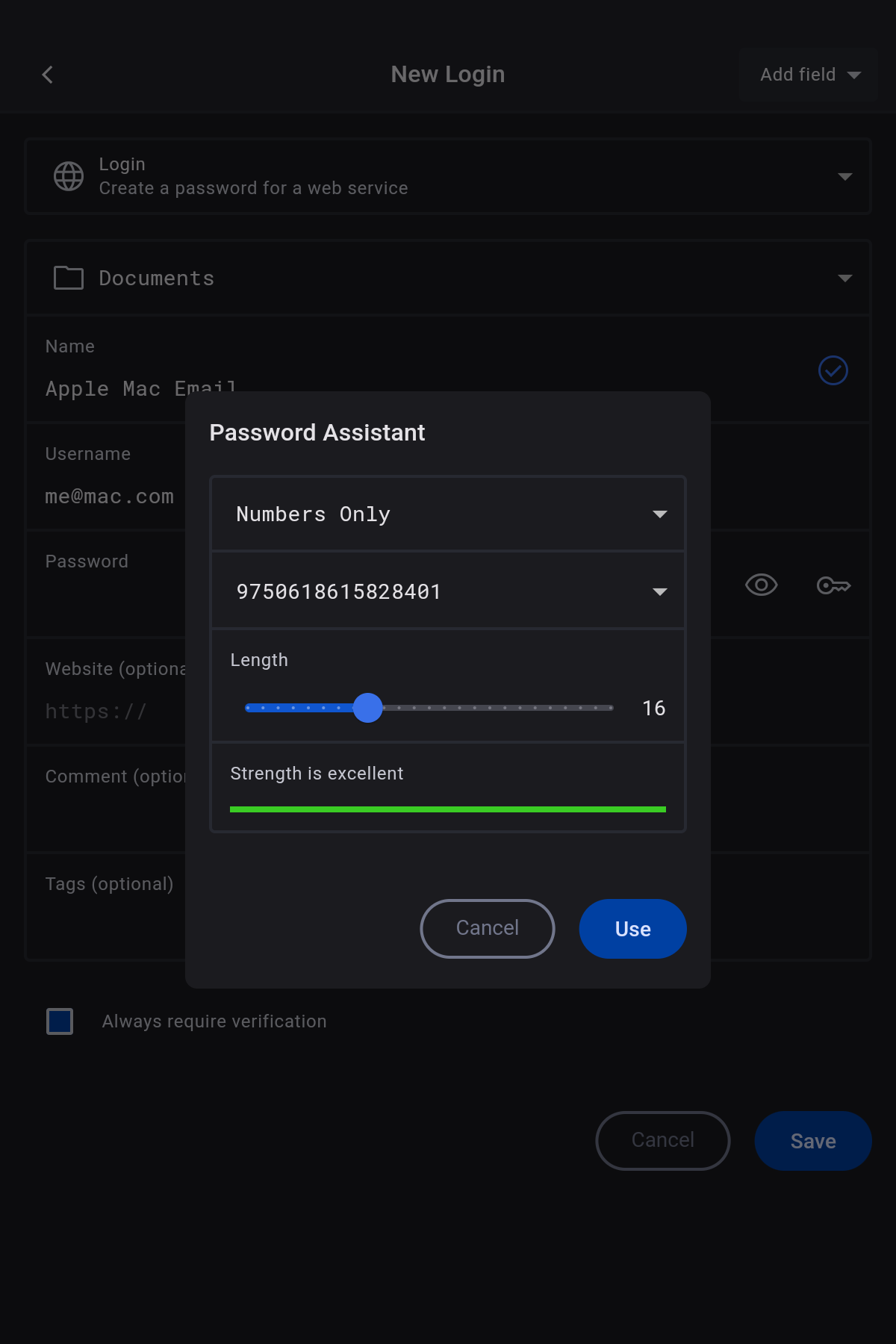
Task: Cancel the new login form
Action: [x=662, y=1141]
